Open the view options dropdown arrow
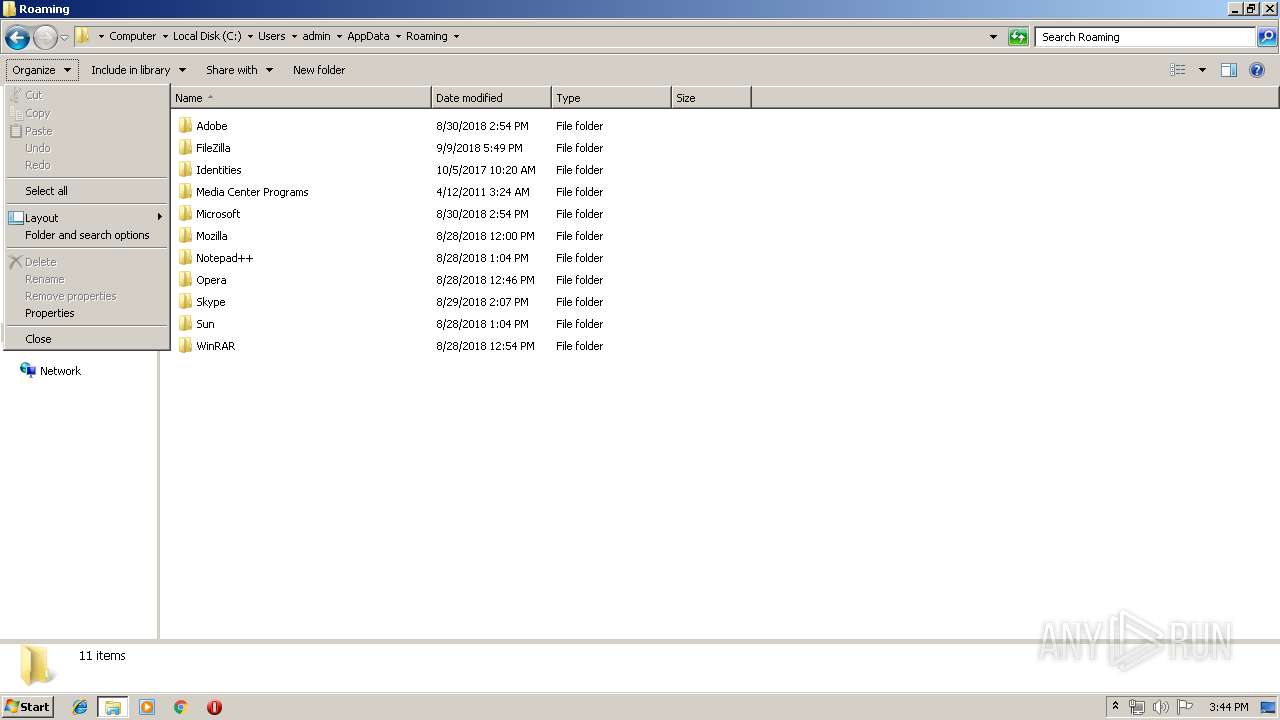Screen dimensions: 1280x720 [x=1202, y=70]
